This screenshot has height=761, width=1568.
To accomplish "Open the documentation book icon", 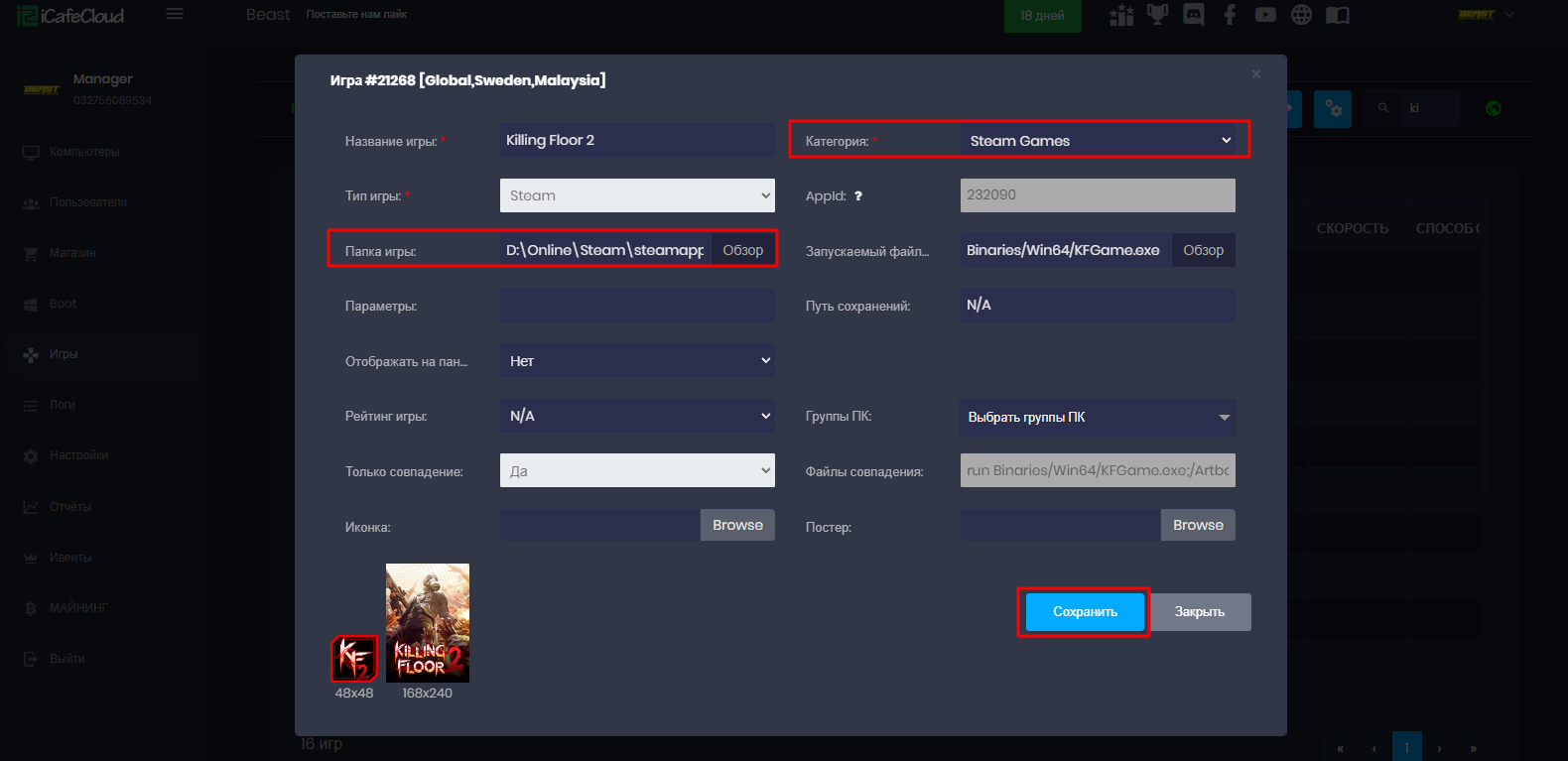I will point(1338,15).
